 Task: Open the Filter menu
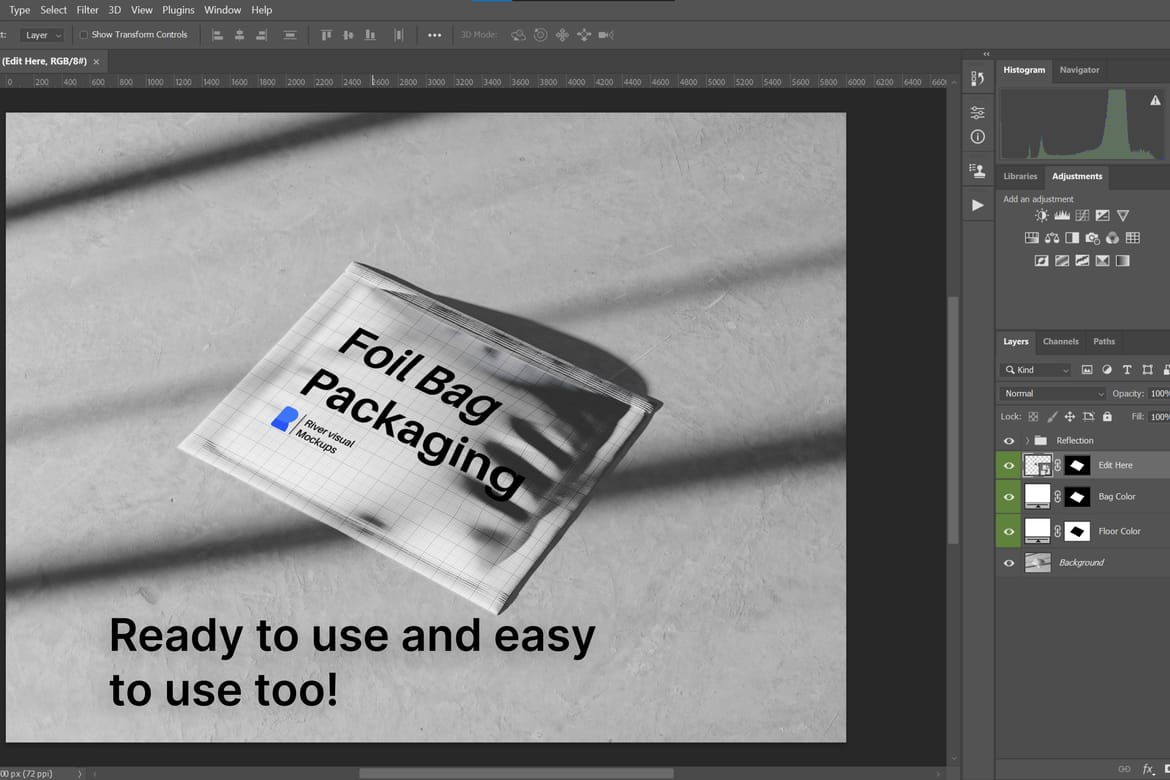tap(87, 10)
